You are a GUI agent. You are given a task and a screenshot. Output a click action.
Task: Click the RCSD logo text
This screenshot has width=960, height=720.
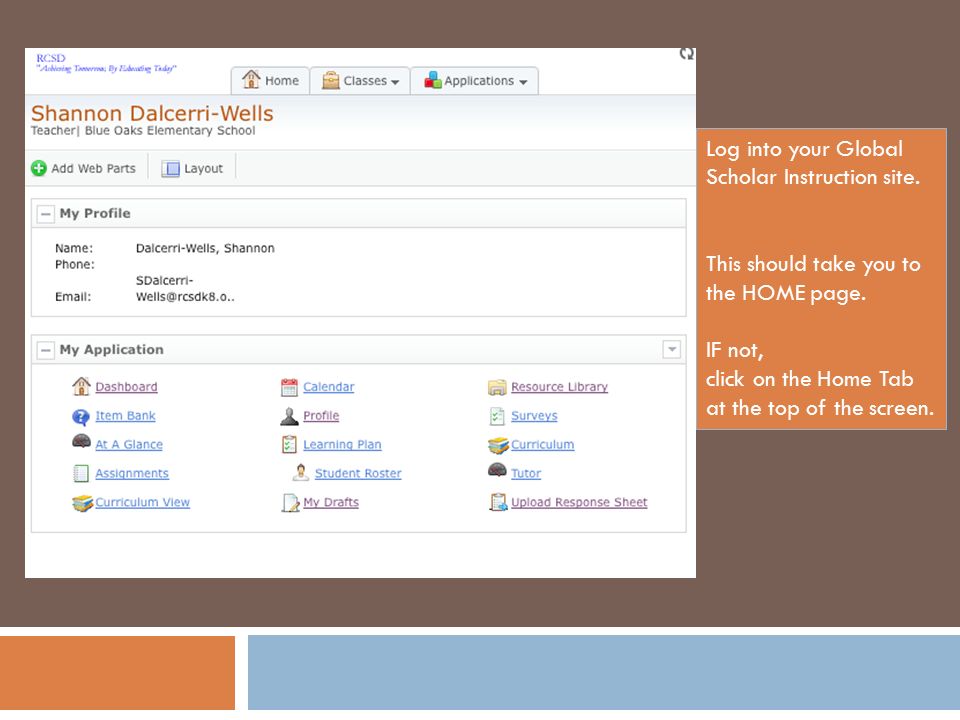pyautogui.click(x=51, y=58)
